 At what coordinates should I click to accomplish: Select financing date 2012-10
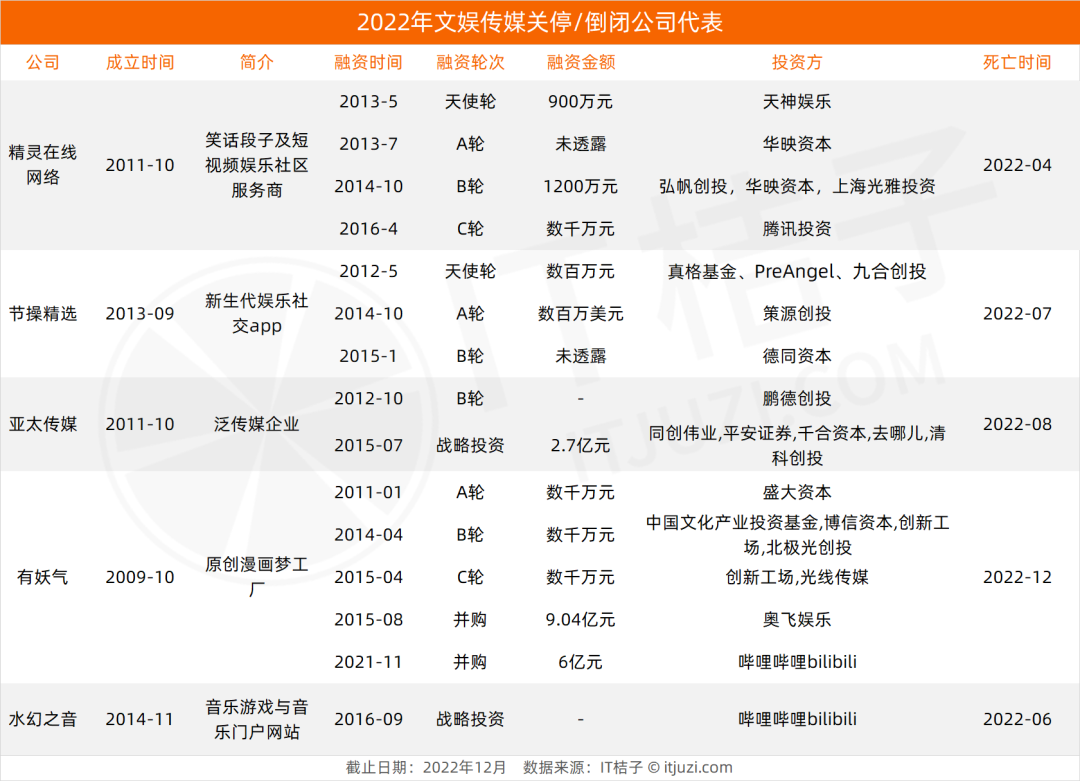coord(368,399)
